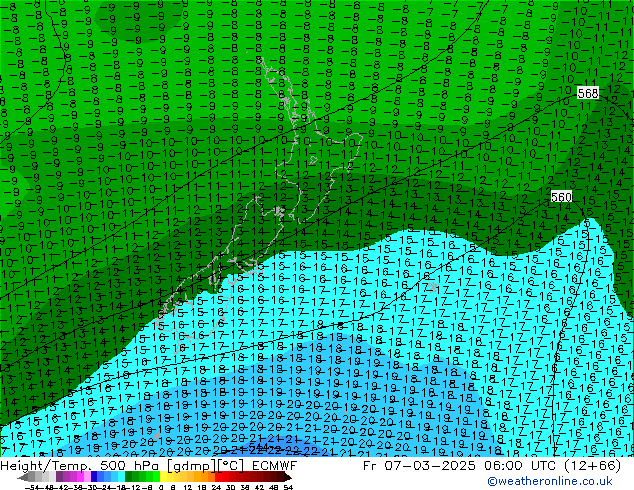This screenshot has height=490, width=634.
Task: Click the 568 height contour label
Action: (x=588, y=93)
